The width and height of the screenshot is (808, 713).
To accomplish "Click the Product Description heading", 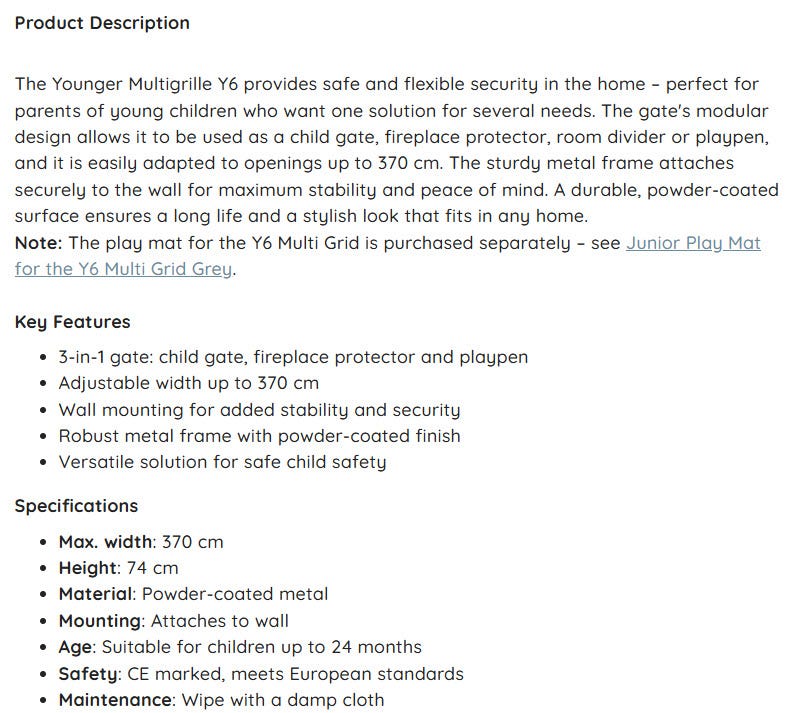I will point(102,23).
